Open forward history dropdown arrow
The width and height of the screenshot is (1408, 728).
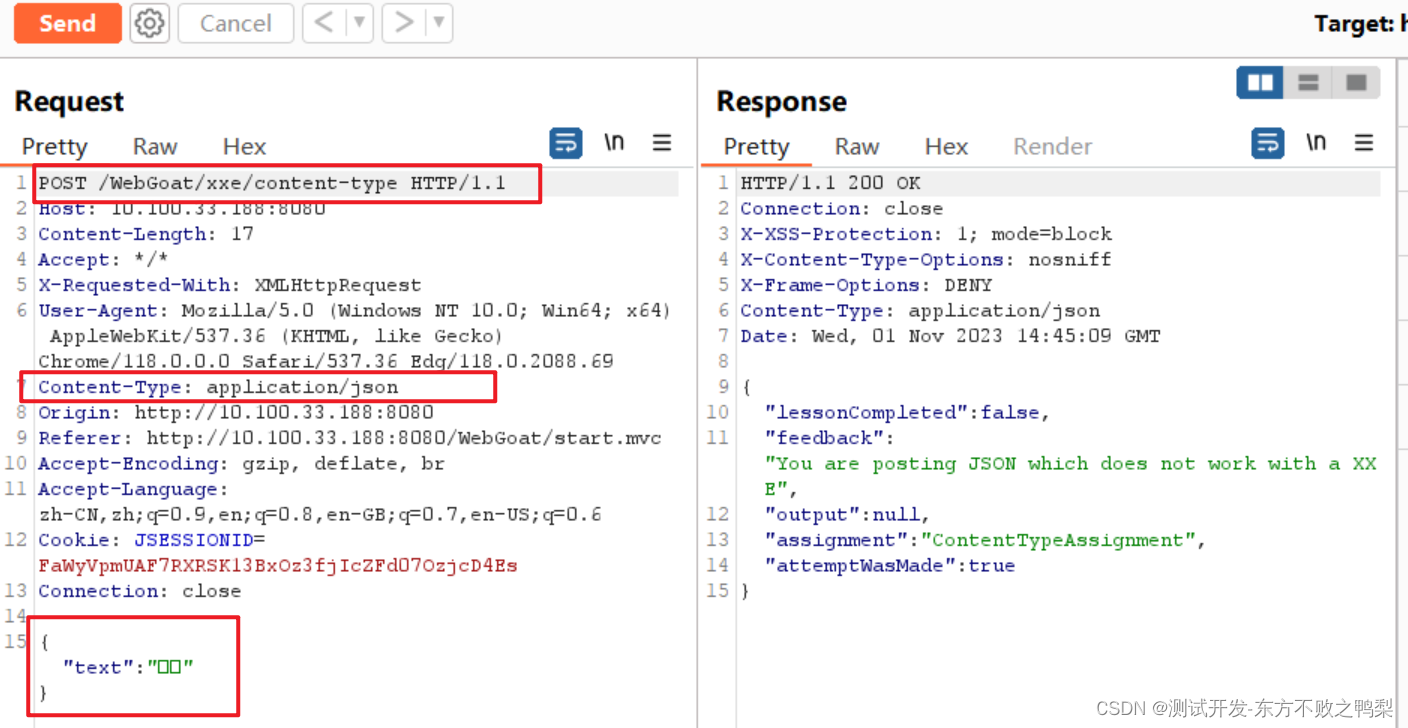(439, 23)
